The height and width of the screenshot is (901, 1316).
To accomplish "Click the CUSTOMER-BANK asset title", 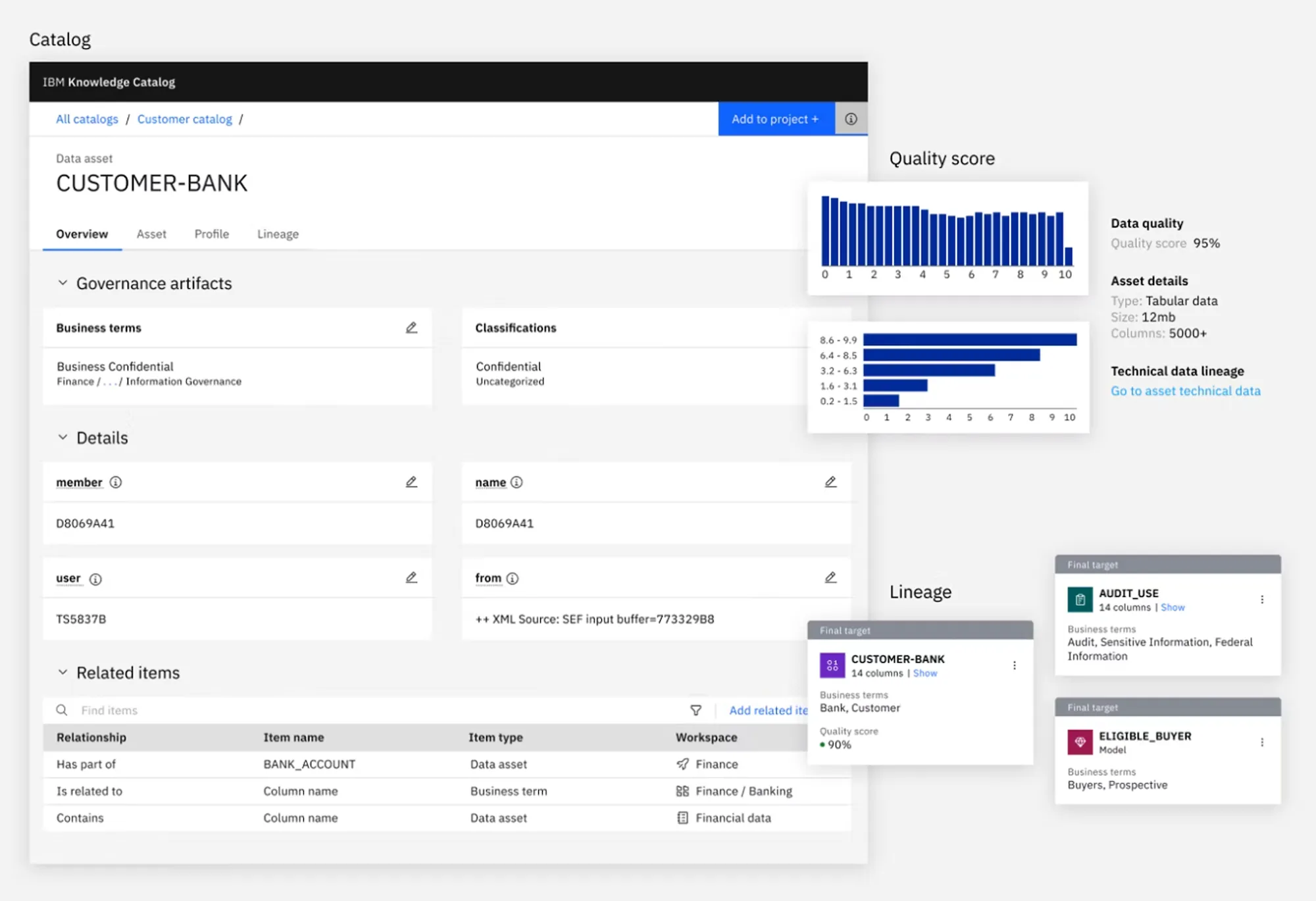I will 152,183.
